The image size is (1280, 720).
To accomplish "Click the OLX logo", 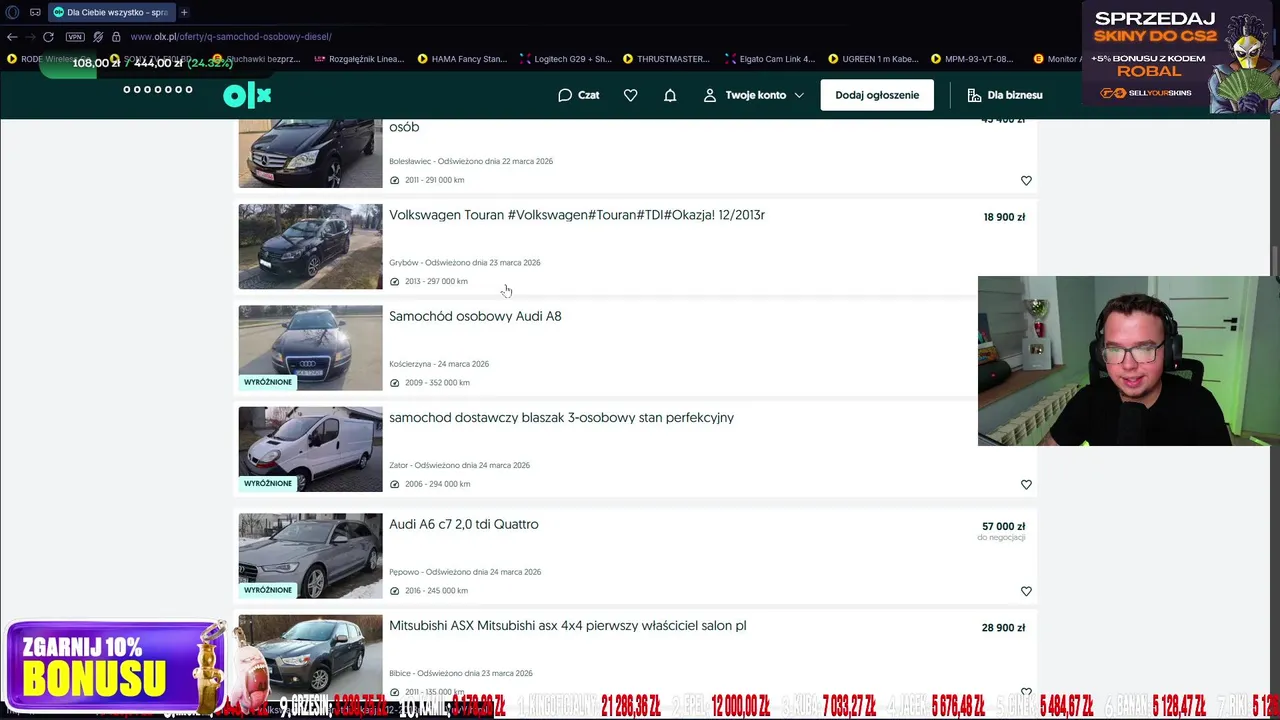I will (x=247, y=95).
